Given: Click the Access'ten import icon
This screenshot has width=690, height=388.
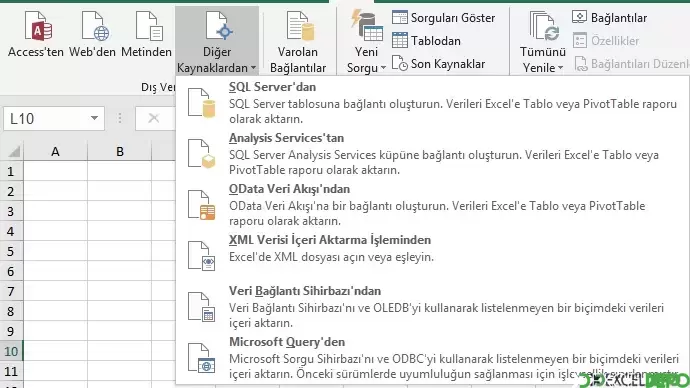Looking at the screenshot, I should [38, 26].
